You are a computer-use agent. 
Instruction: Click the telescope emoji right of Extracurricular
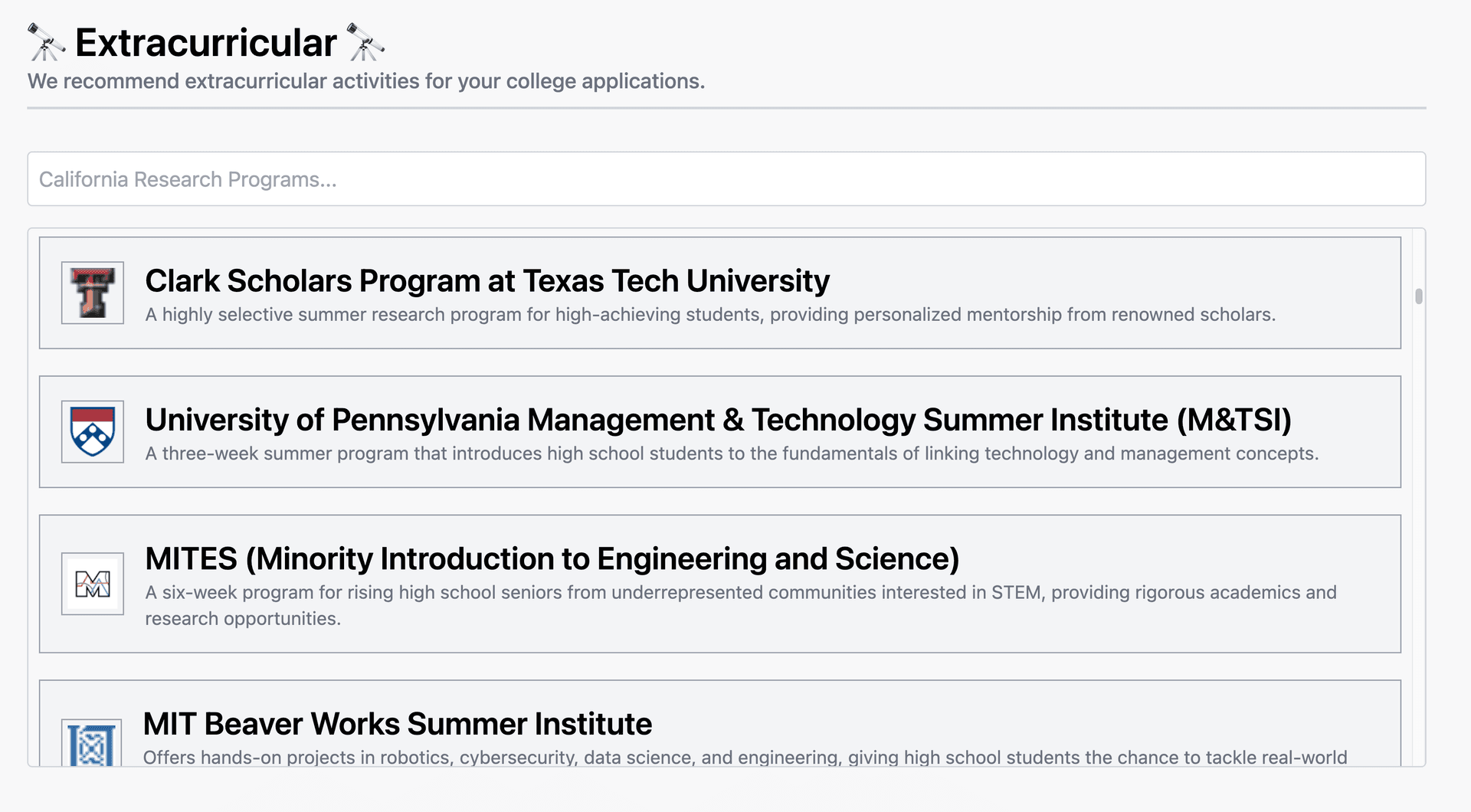(x=365, y=42)
